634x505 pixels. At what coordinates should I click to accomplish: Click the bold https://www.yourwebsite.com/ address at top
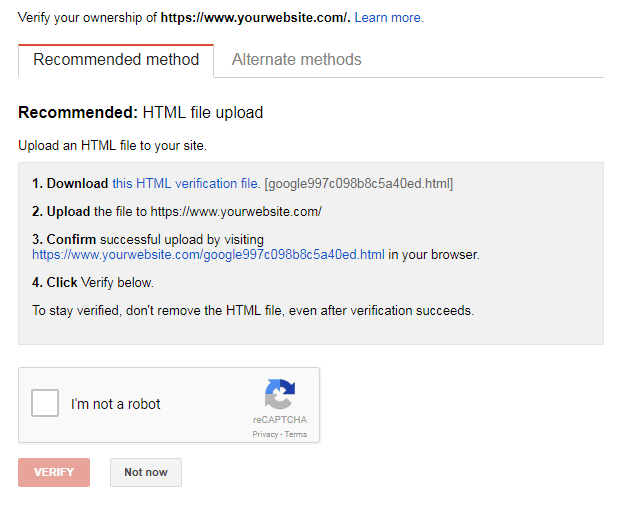coord(256,18)
